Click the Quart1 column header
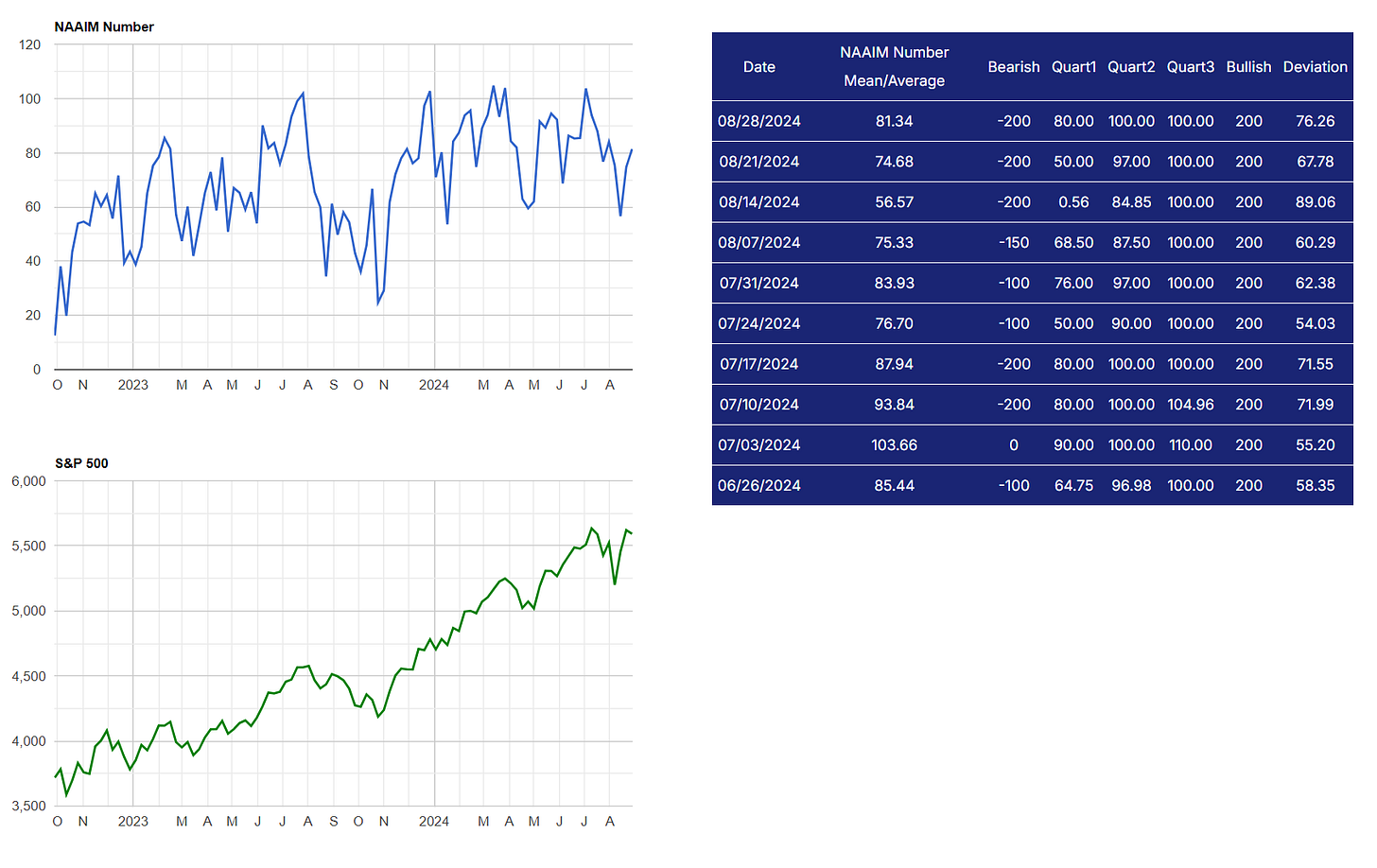1377x868 pixels. tap(1073, 67)
